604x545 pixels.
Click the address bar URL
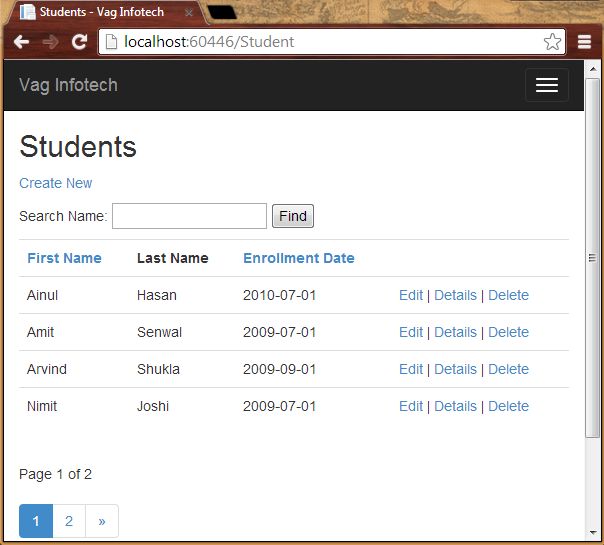tap(209, 42)
